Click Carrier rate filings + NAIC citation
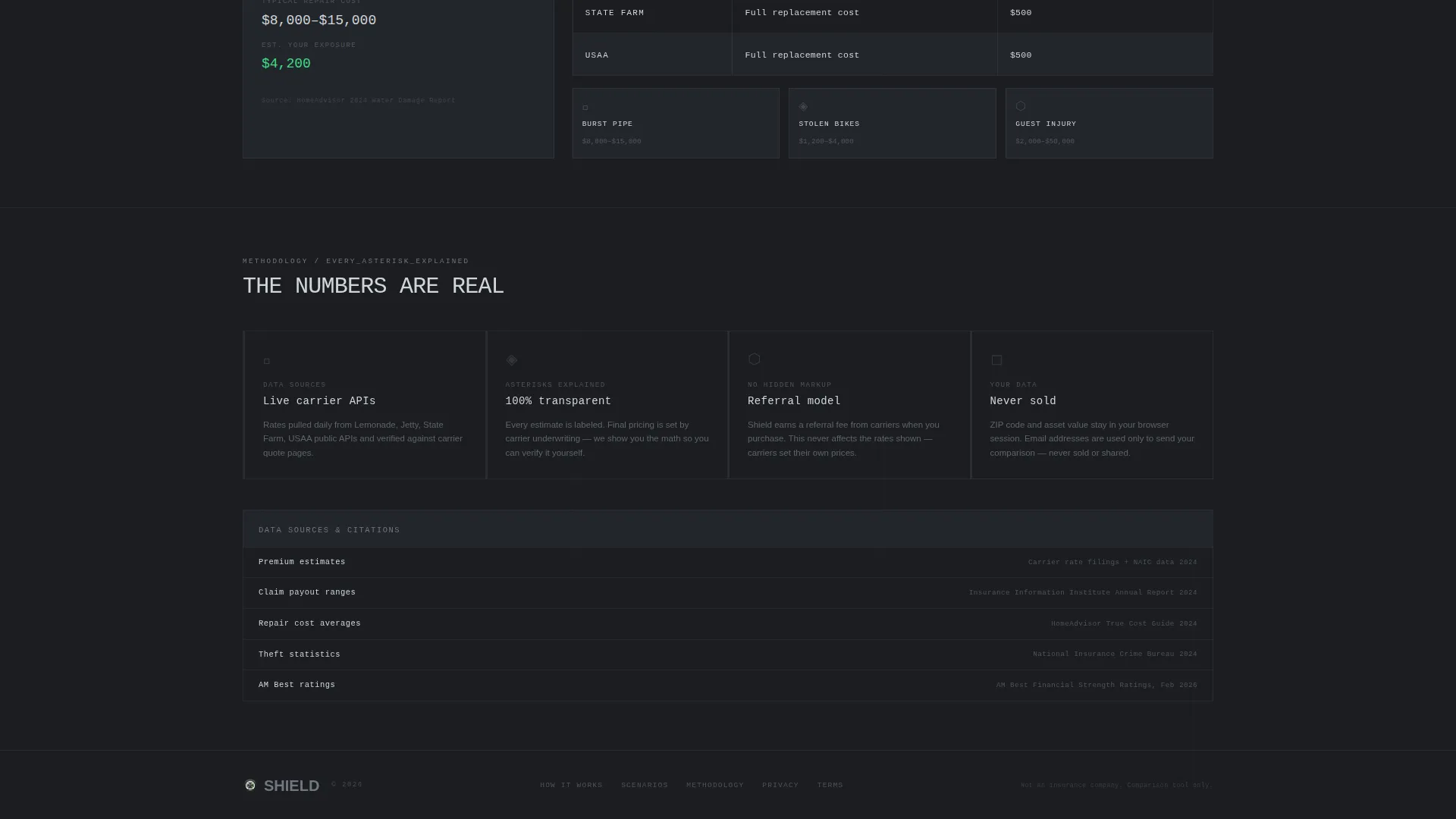This screenshot has width=1456, height=819. [1112, 562]
